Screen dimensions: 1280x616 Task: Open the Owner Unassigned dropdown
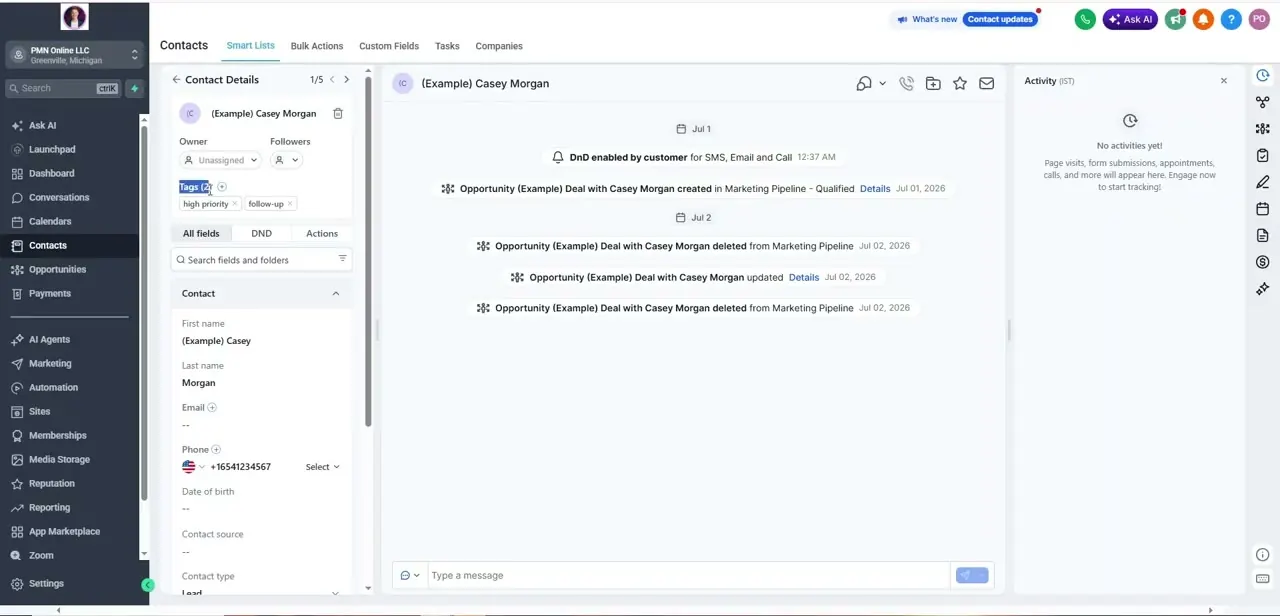(x=221, y=160)
